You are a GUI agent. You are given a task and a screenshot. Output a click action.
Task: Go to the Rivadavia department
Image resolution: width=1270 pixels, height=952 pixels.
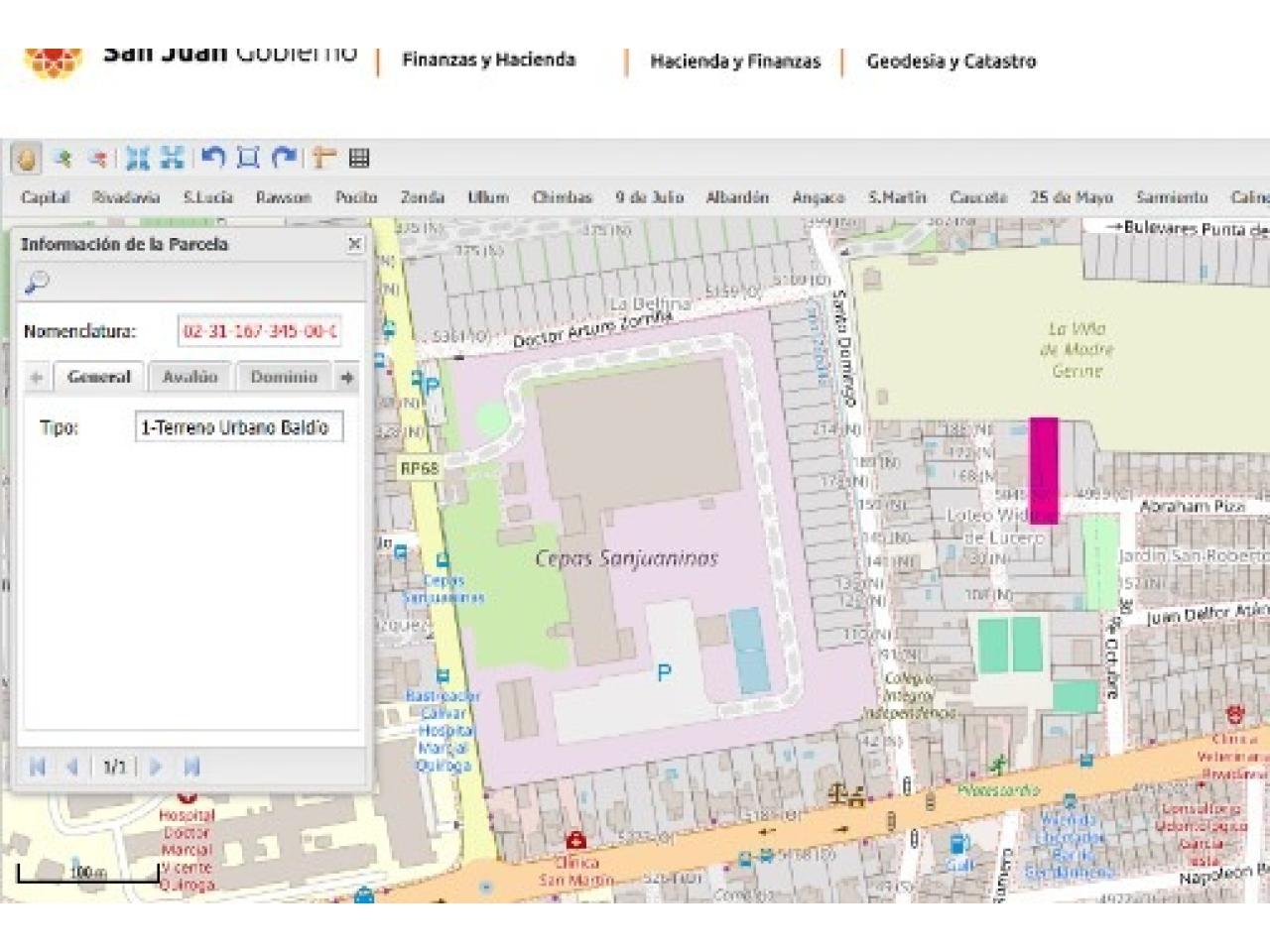[x=126, y=197]
